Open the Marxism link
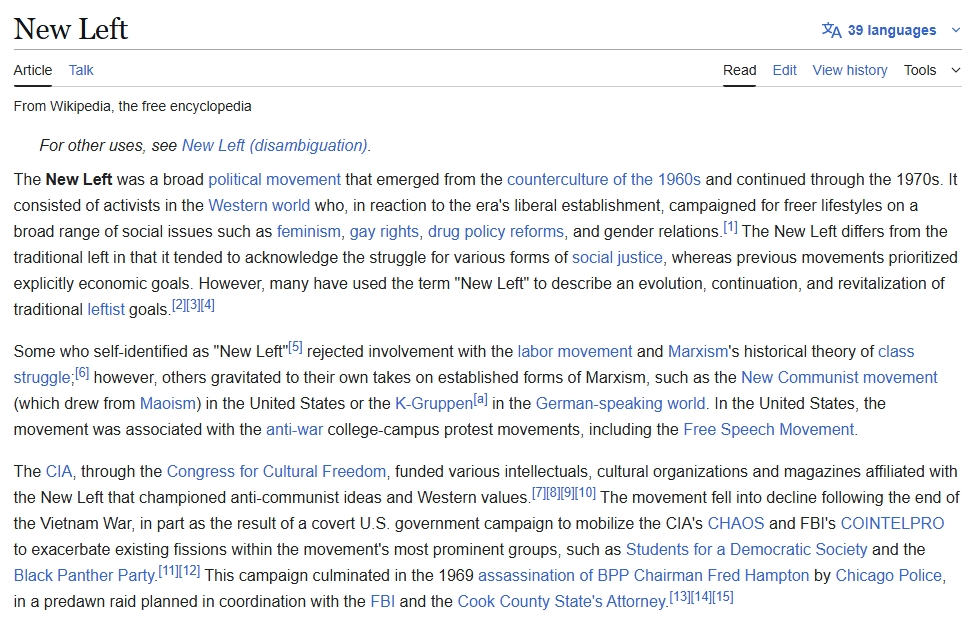Viewport: 979px width, 641px height. point(698,351)
